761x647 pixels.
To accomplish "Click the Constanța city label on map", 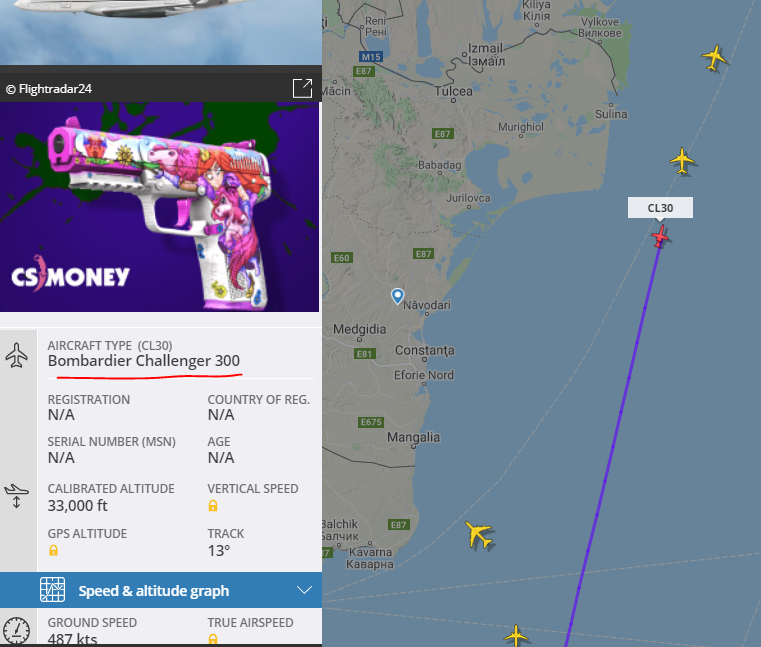I will point(425,350).
